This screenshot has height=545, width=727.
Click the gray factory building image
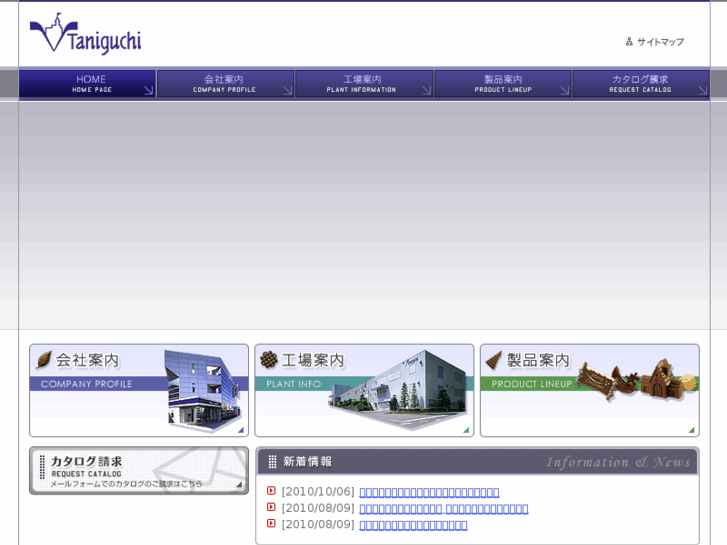[399, 389]
